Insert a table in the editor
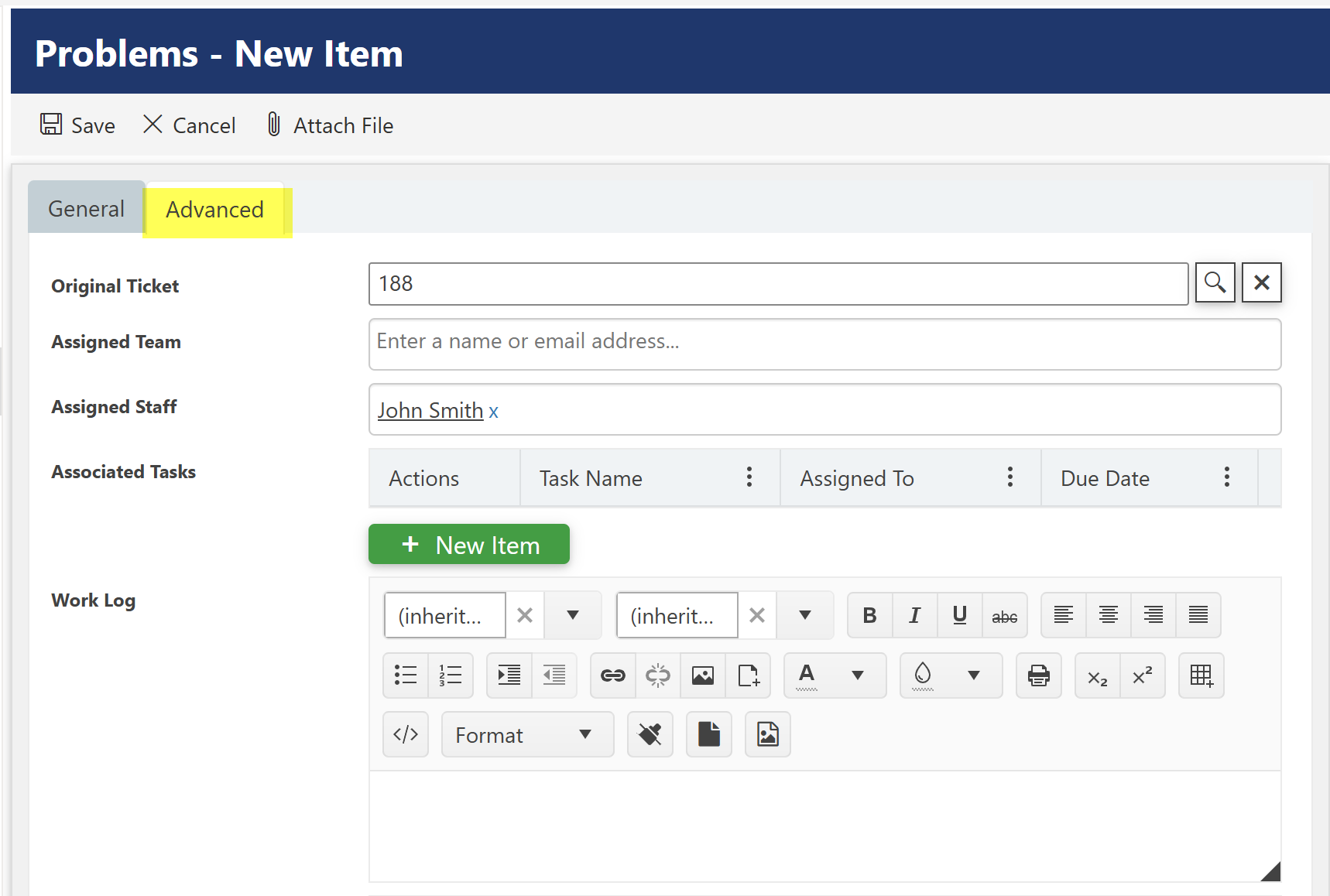The height and width of the screenshot is (896, 1330). coord(1201,675)
